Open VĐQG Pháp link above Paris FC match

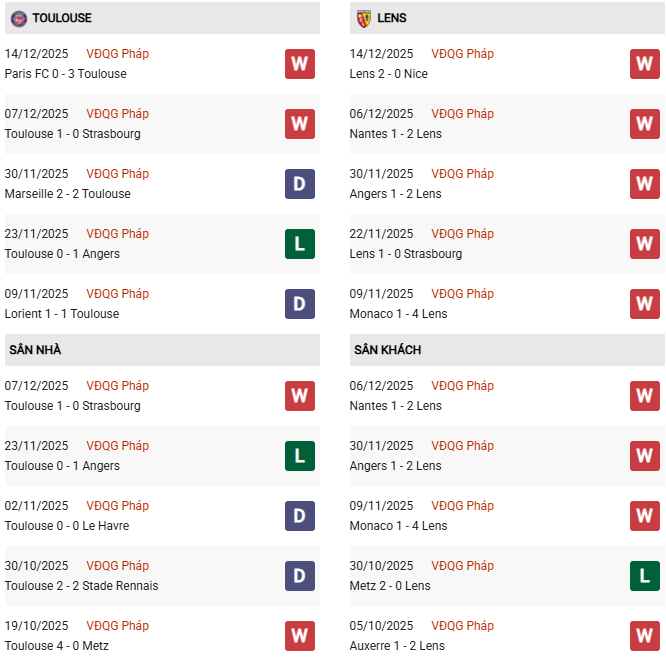point(117,54)
